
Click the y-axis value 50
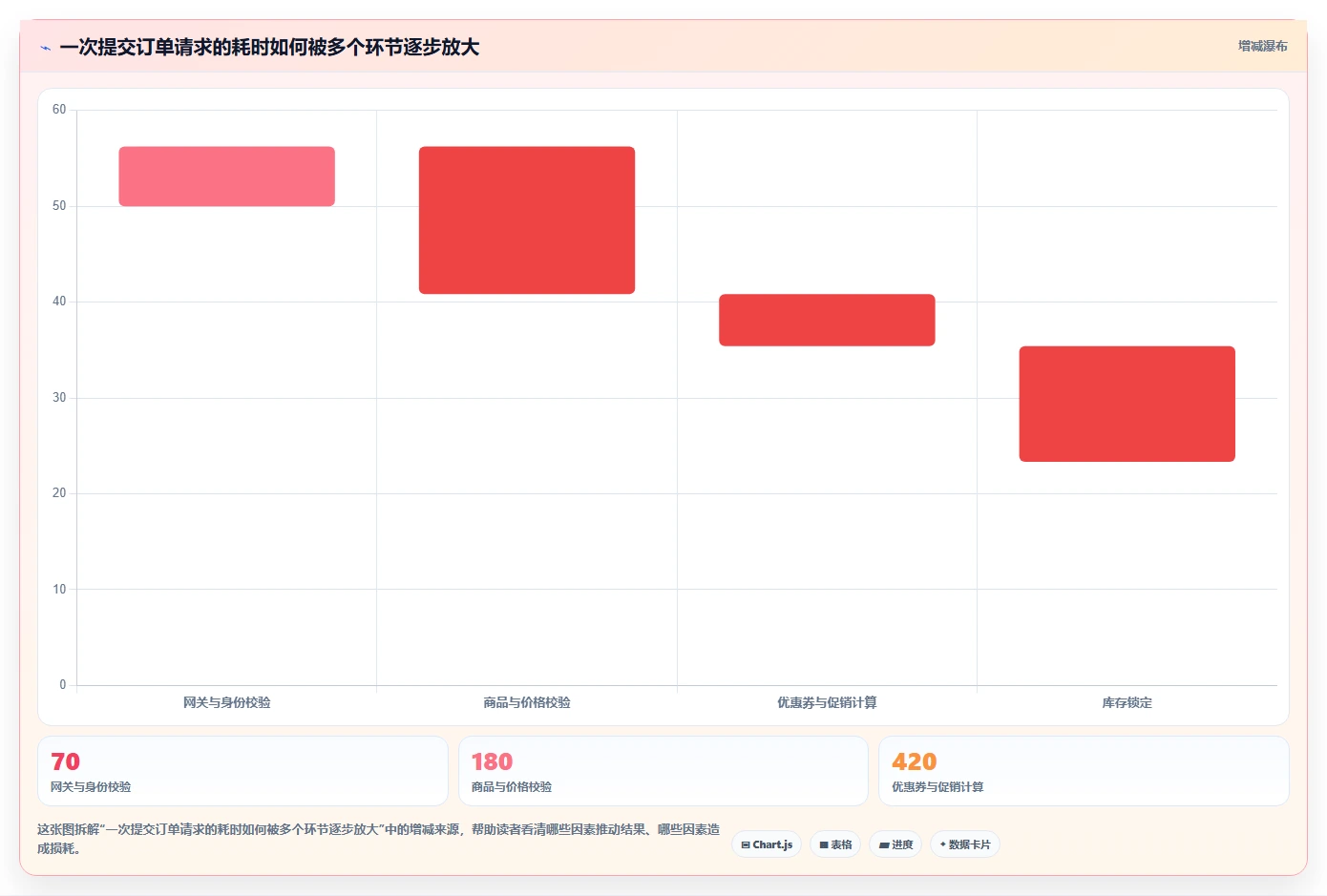pyautogui.click(x=59, y=206)
